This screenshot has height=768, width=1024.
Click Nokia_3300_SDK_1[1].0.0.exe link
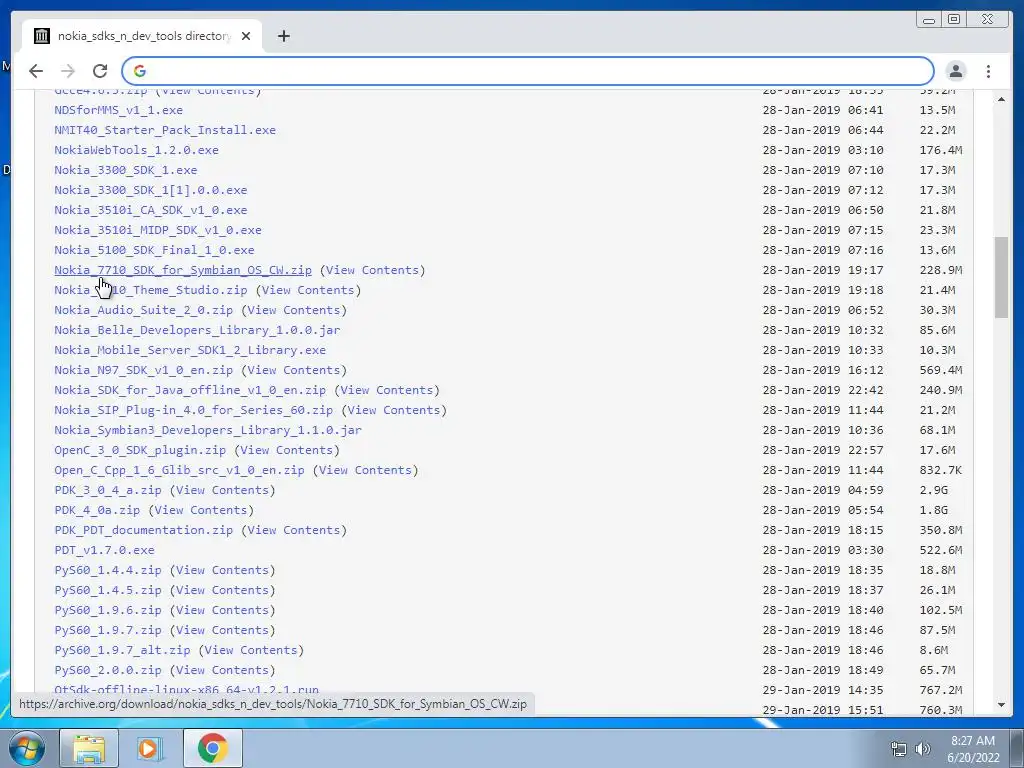point(150,190)
